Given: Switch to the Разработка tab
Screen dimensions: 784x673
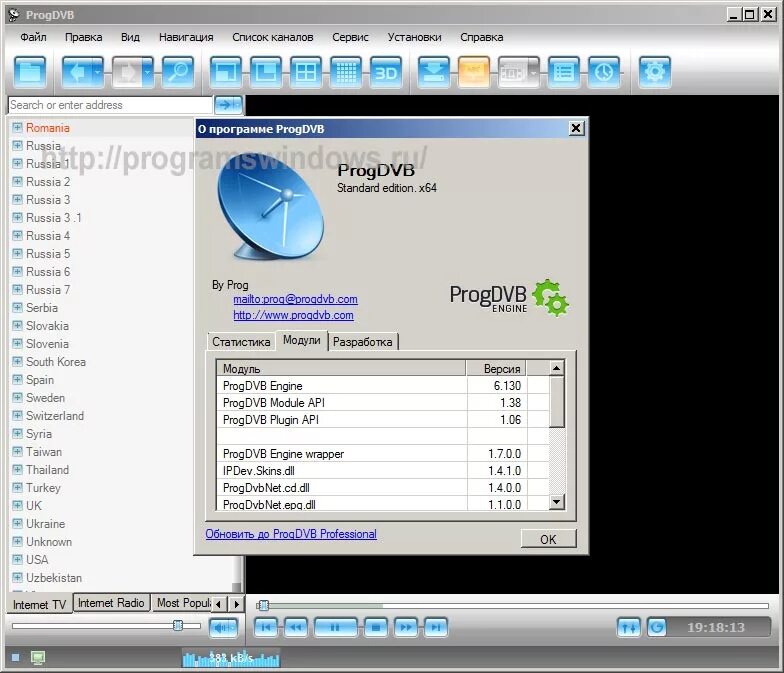Looking at the screenshot, I should tap(362, 342).
